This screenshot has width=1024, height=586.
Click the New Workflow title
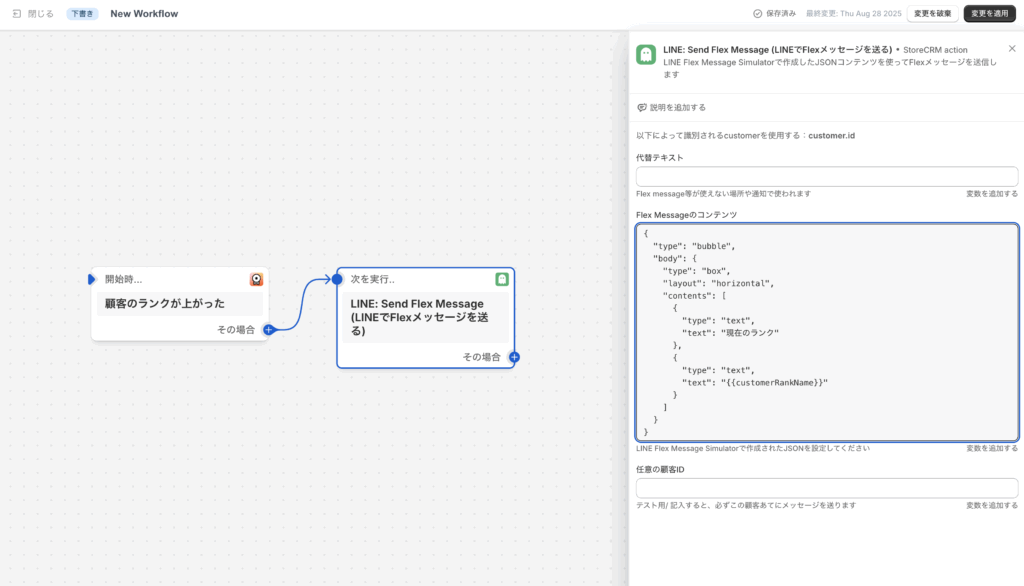144,14
